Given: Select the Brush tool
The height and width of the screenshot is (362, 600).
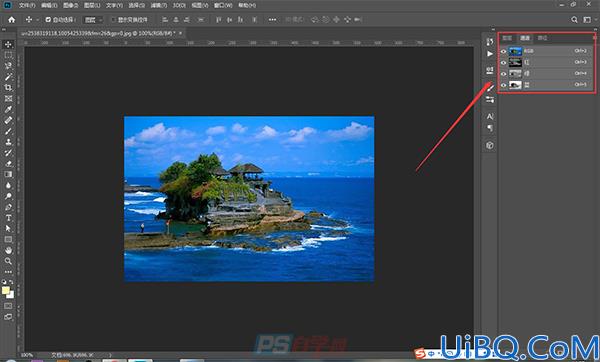Looking at the screenshot, I should point(8,131).
